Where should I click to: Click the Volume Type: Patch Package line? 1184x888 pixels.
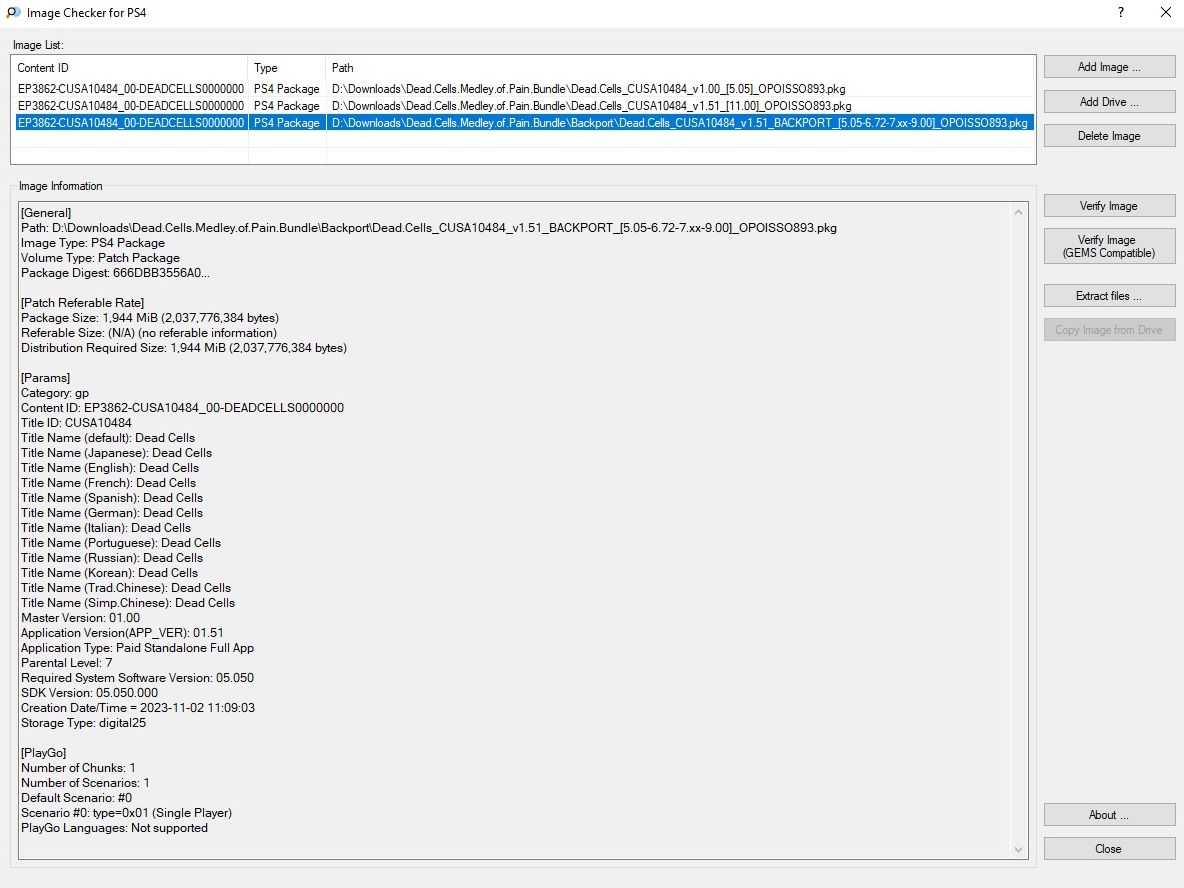coord(100,257)
